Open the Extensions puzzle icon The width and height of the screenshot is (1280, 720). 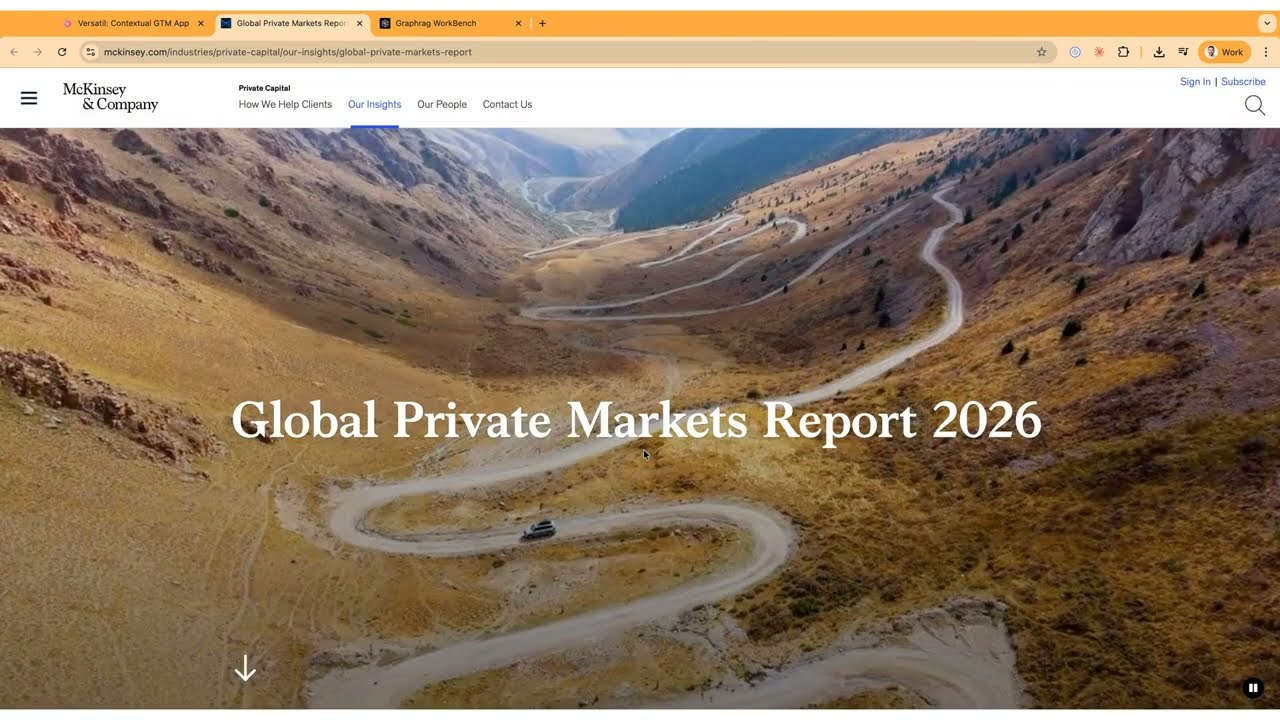pos(1123,52)
